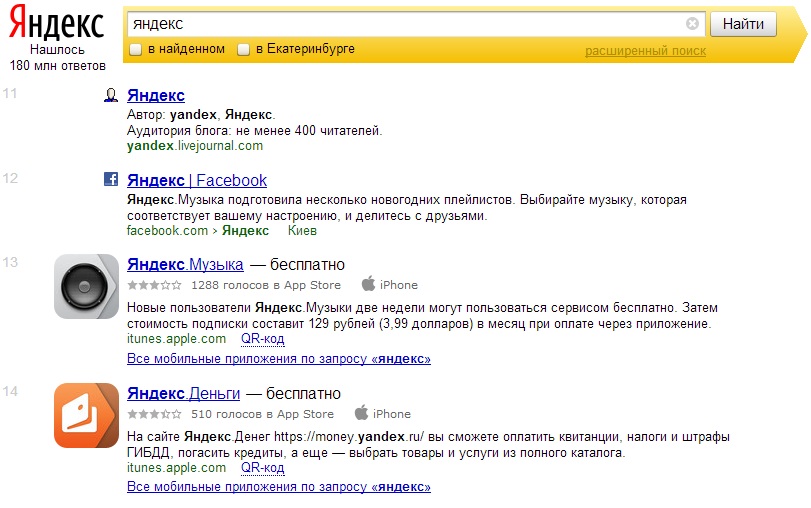Click "510 голосов в App Store" text

click(262, 414)
